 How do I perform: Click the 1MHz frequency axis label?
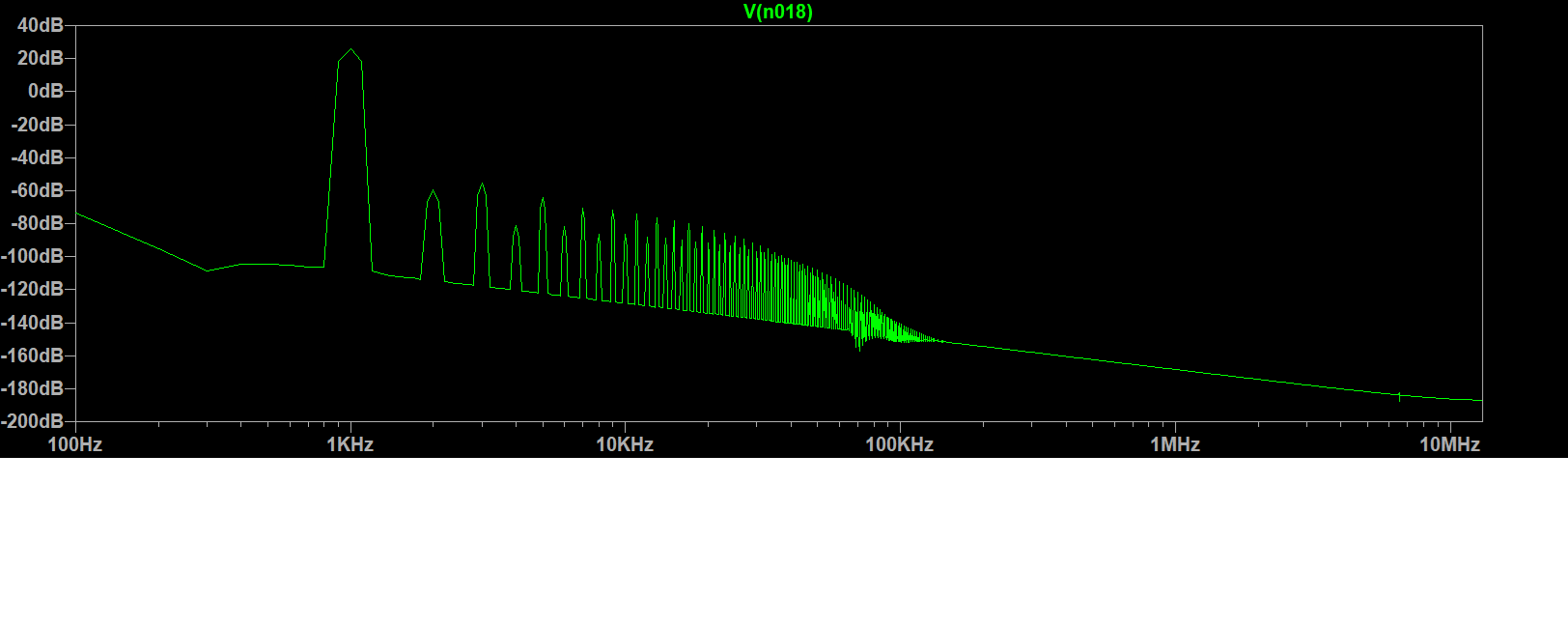pos(1175,444)
